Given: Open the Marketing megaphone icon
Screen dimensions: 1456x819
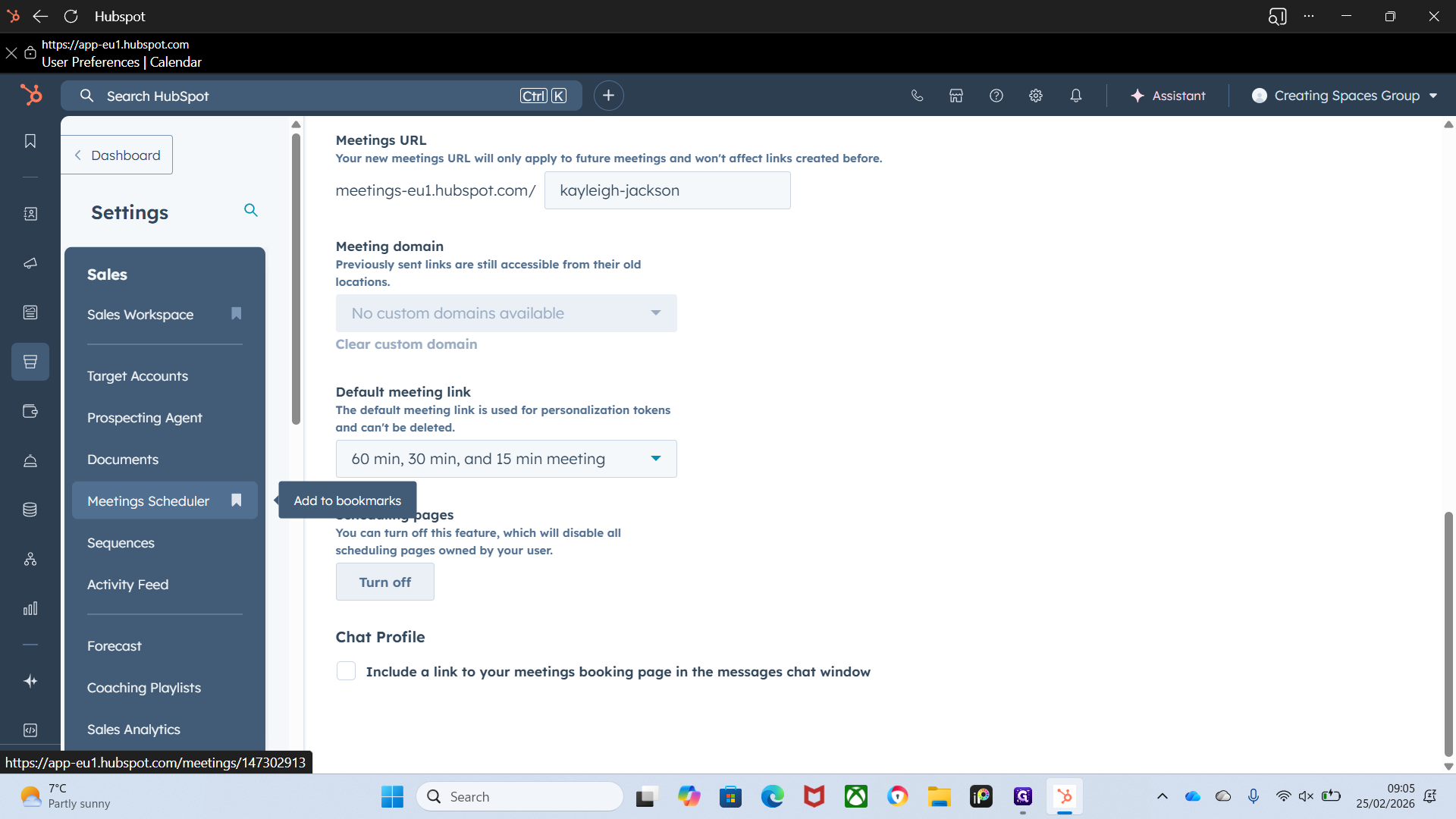Looking at the screenshot, I should [30, 263].
